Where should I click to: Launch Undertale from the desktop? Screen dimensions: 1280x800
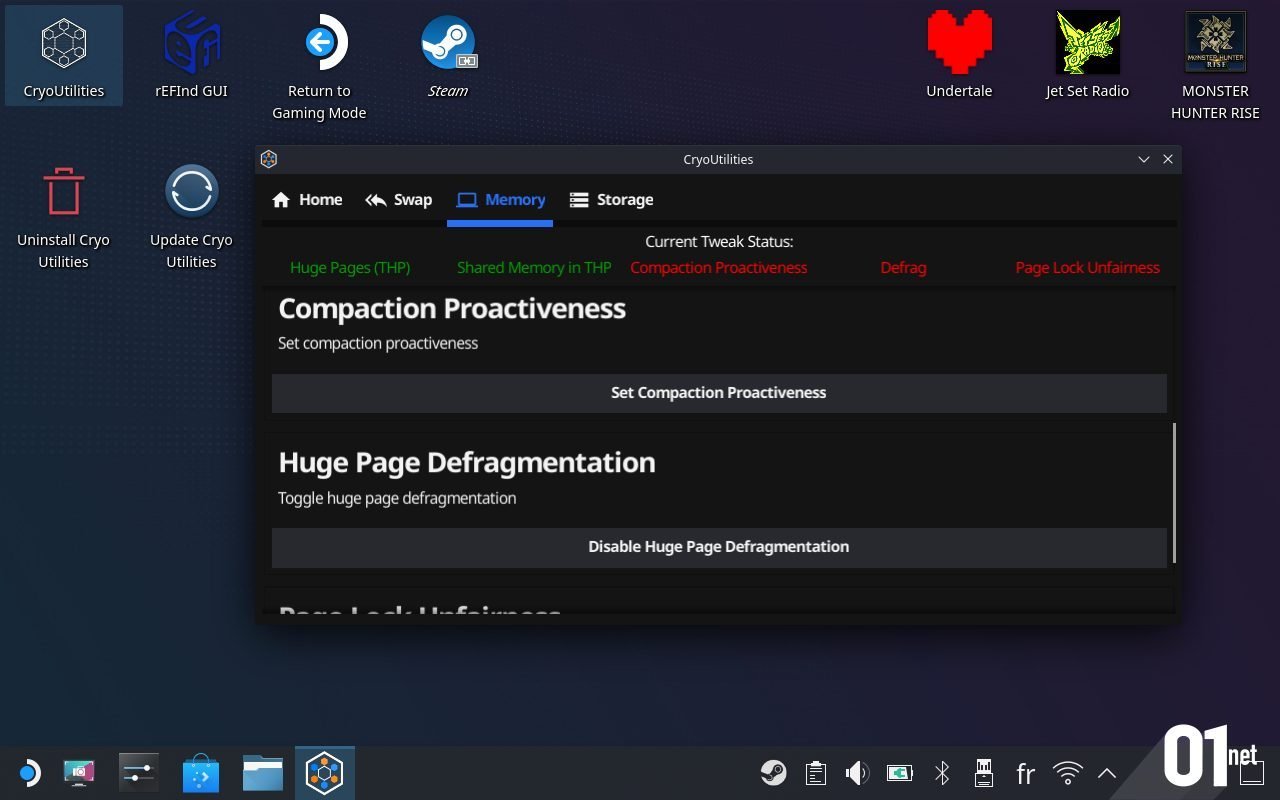point(959,56)
